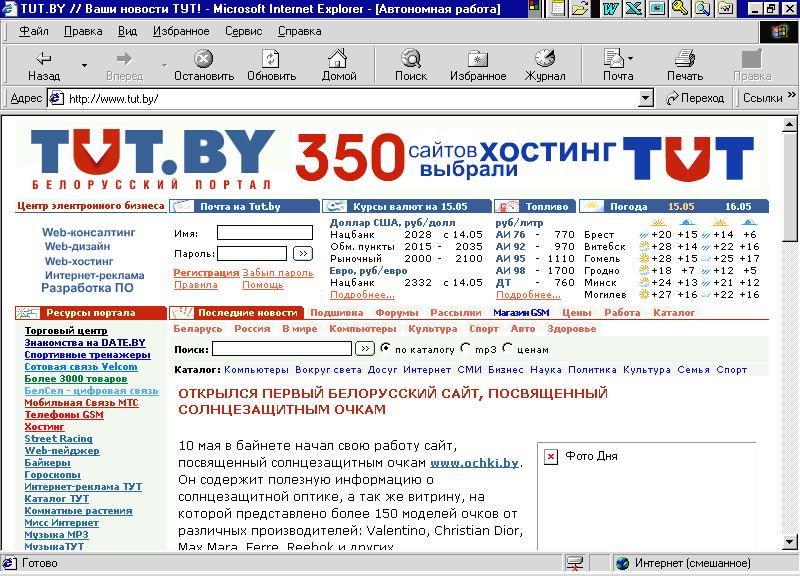The width and height of the screenshot is (800, 576).
Task: Click the page icon in address bar
Action: pyautogui.click(x=56, y=98)
